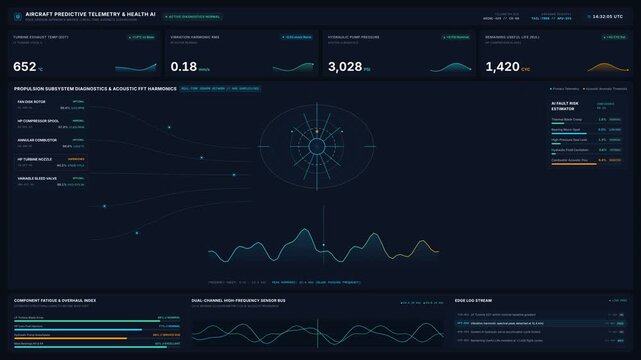Click the orange anomaly marker on the turbine diagram
This screenshot has height=360, width=641.
(317, 132)
